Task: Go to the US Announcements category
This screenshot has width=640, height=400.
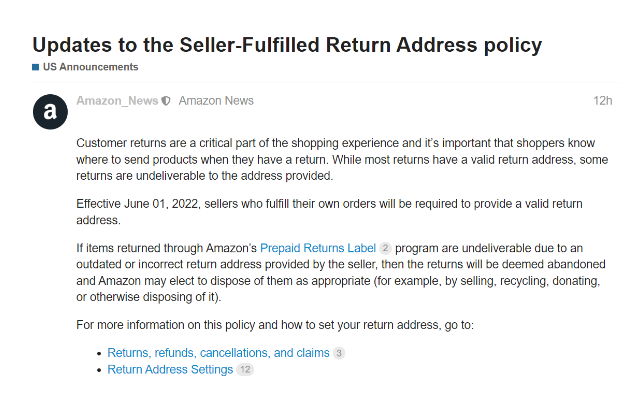Action: pos(91,67)
